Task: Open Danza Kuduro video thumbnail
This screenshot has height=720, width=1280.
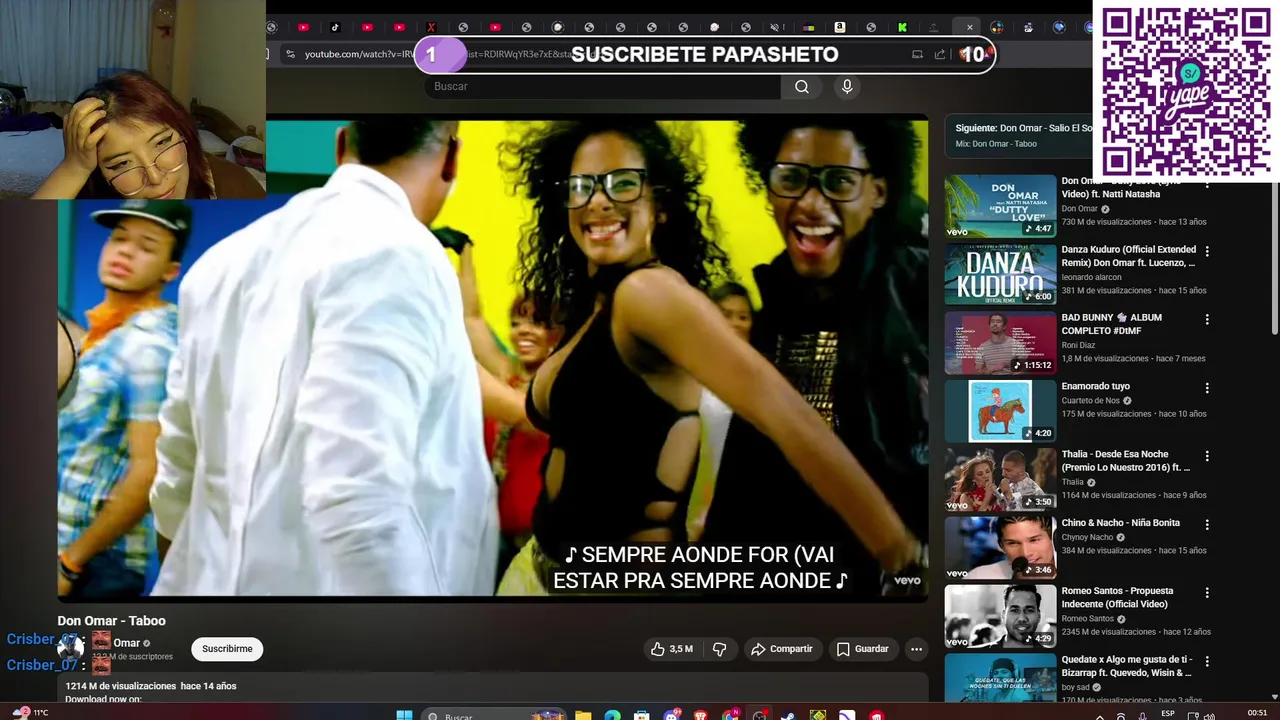Action: (1000, 274)
